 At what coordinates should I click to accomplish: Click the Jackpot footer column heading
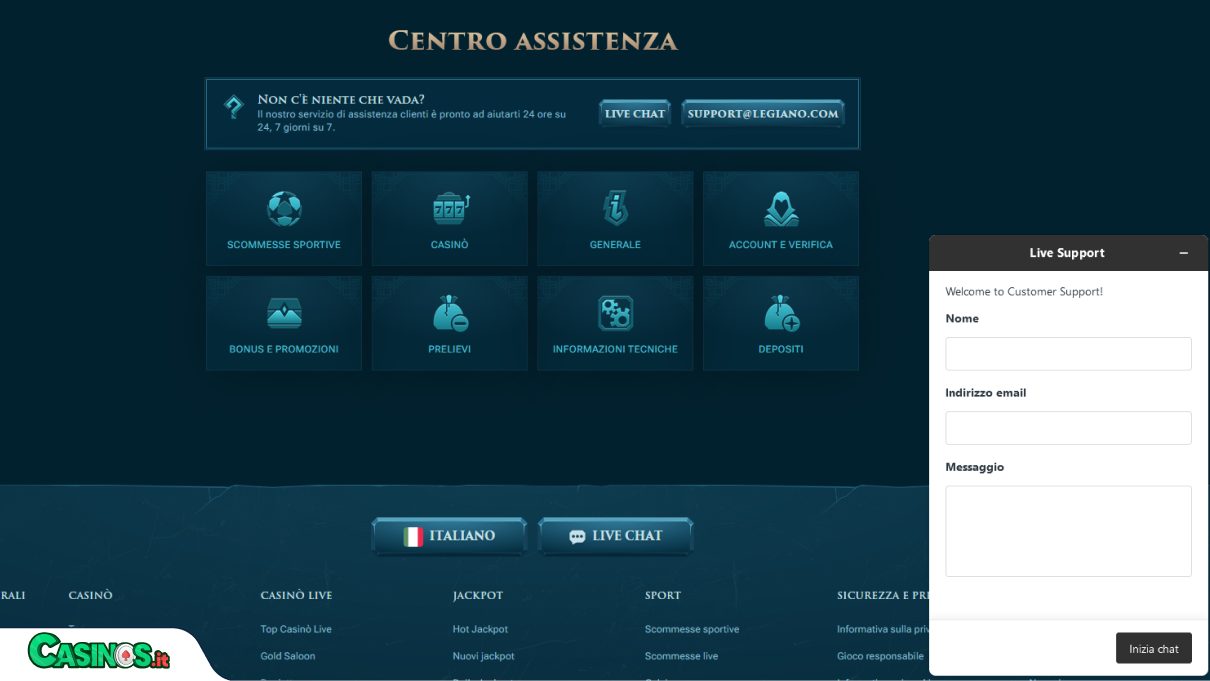click(x=478, y=595)
